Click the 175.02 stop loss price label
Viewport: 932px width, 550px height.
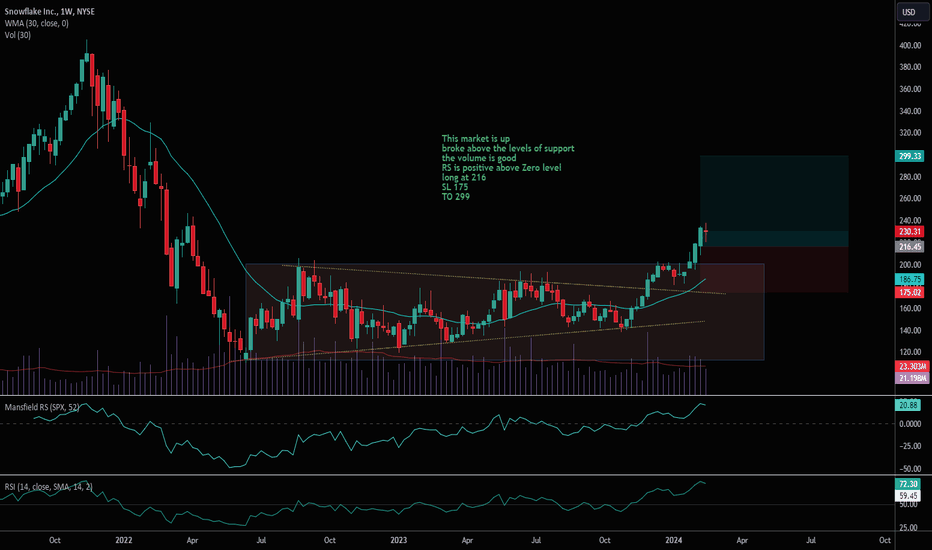[909, 292]
